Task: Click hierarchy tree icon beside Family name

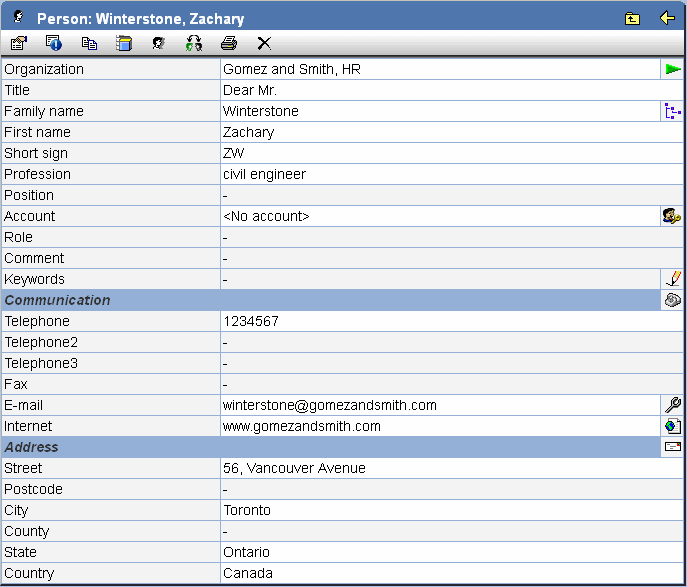Action: (x=673, y=111)
